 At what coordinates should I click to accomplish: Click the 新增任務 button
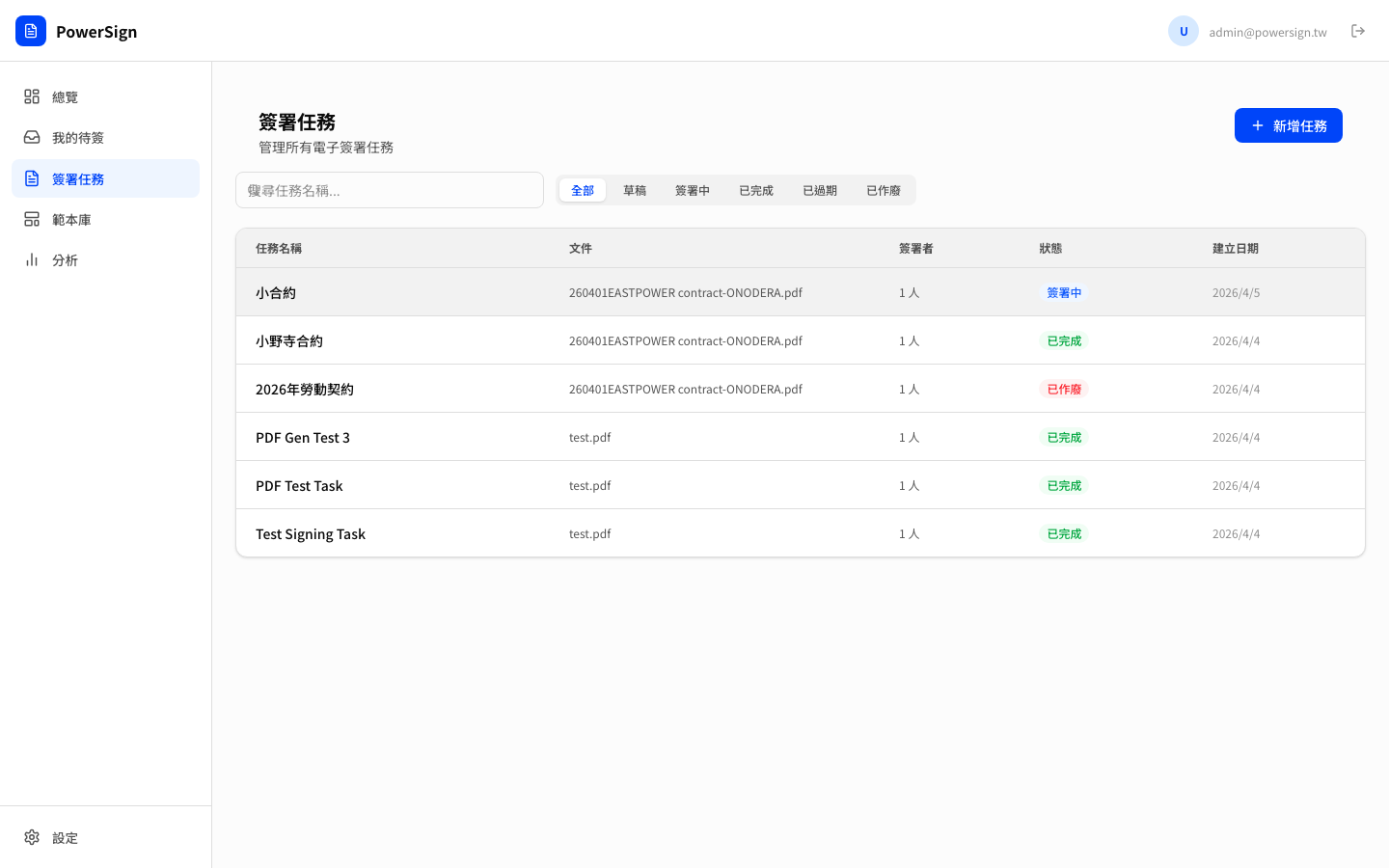[1288, 125]
